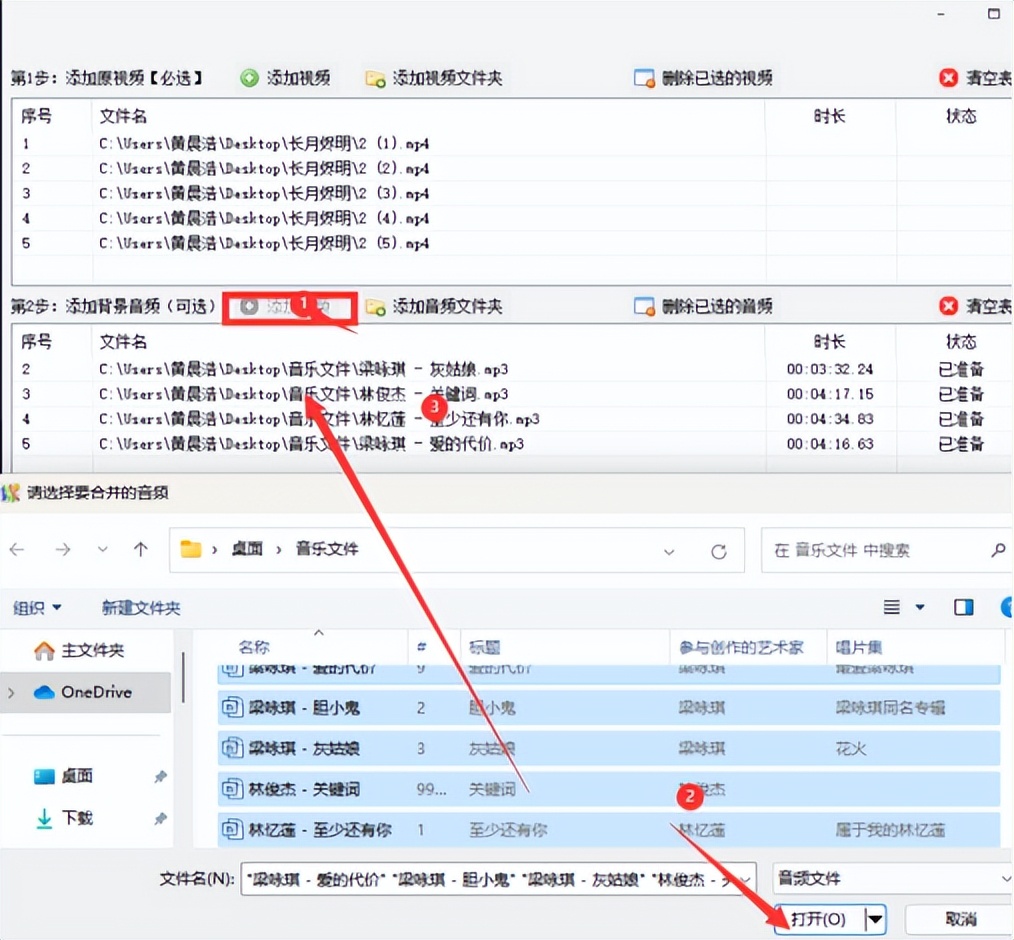Go back in file dialog
Viewport: 1014px width, 940px height.
(17, 550)
